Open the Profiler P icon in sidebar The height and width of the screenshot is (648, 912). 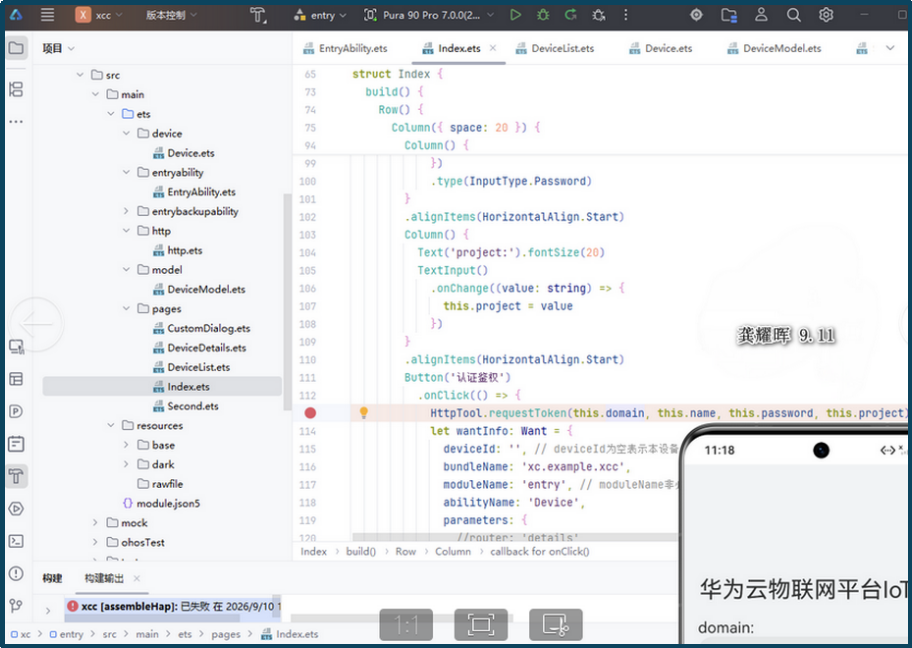(16, 411)
